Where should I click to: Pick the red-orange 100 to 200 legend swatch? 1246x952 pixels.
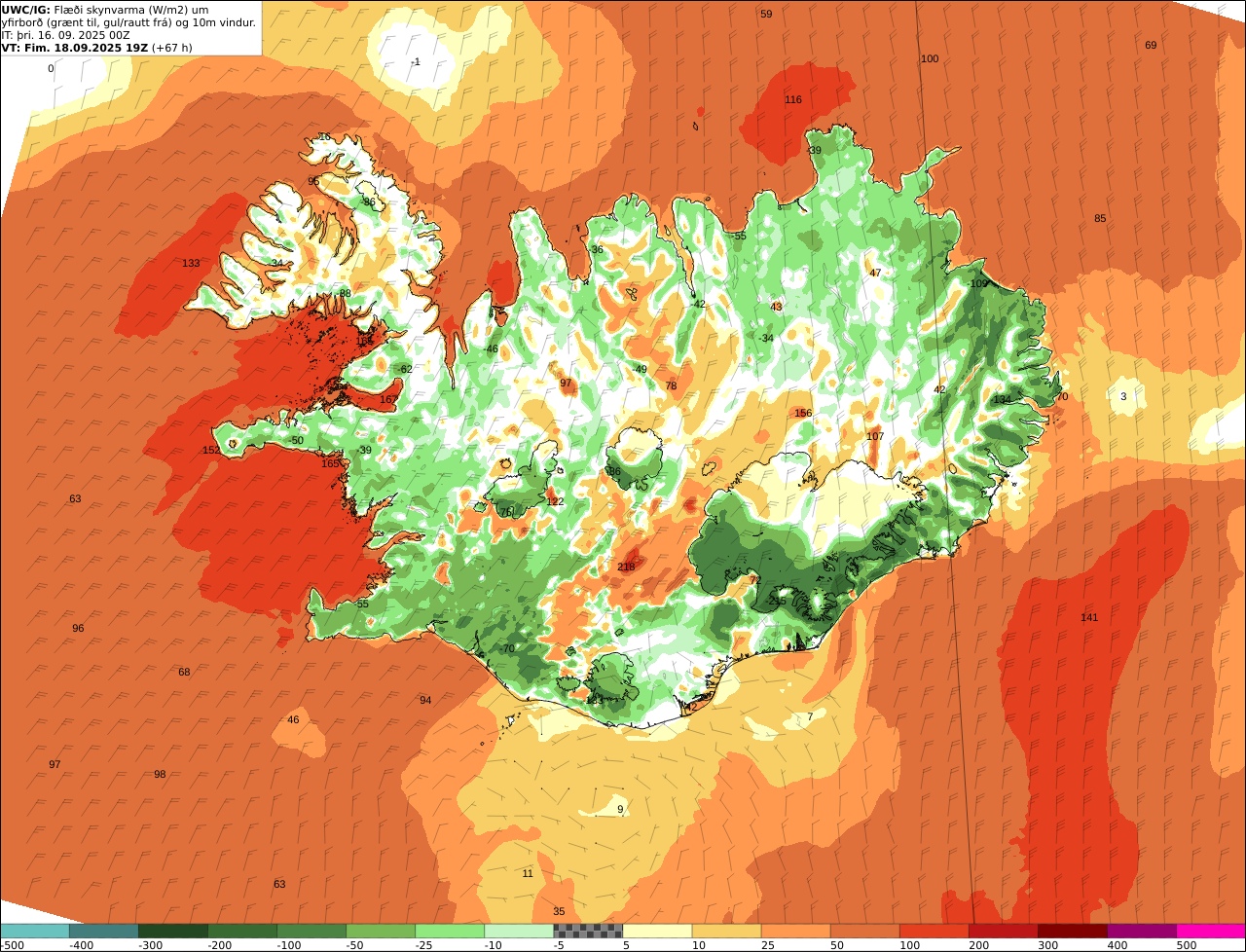pos(934,931)
